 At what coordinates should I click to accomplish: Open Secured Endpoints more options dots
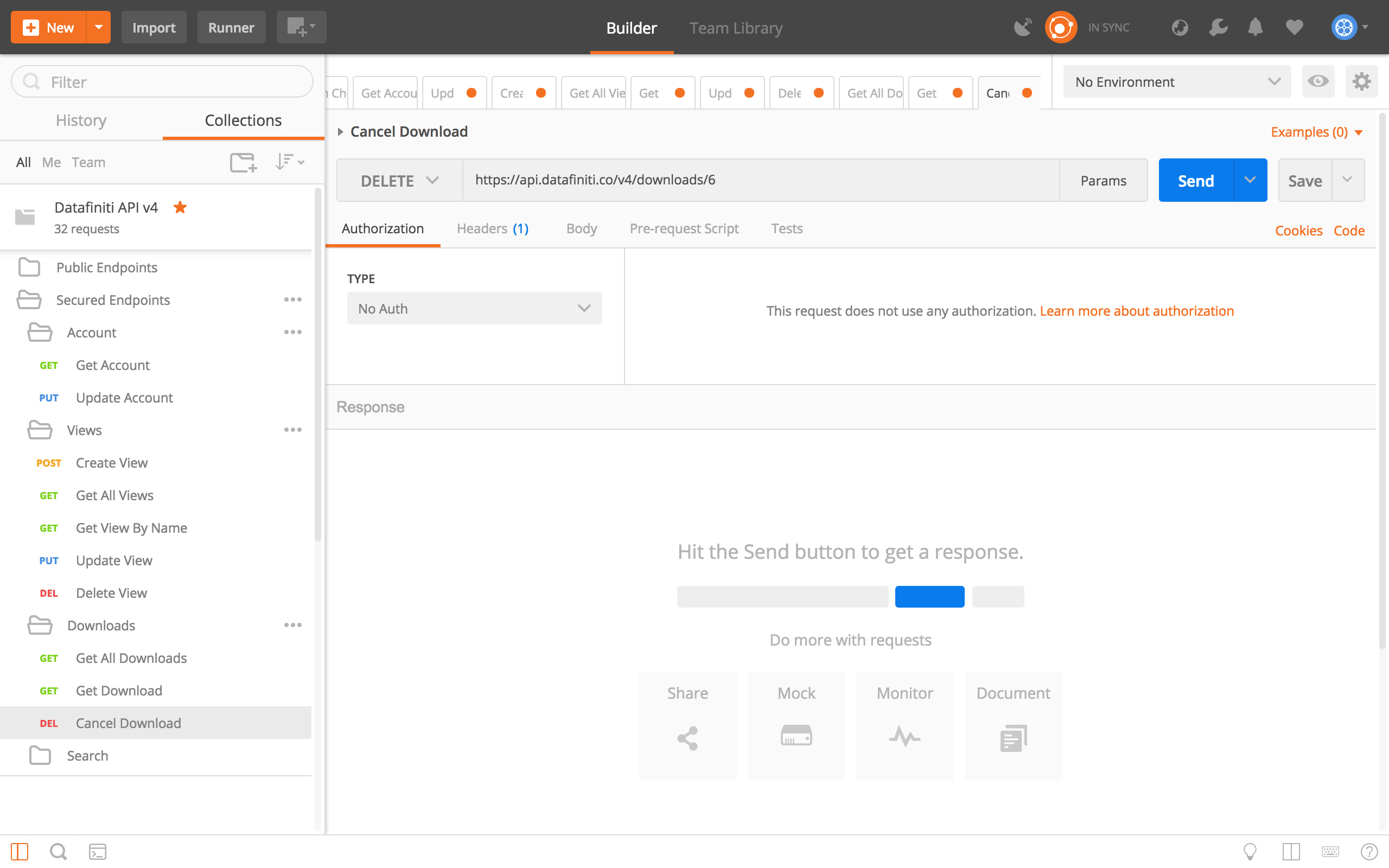(x=293, y=299)
